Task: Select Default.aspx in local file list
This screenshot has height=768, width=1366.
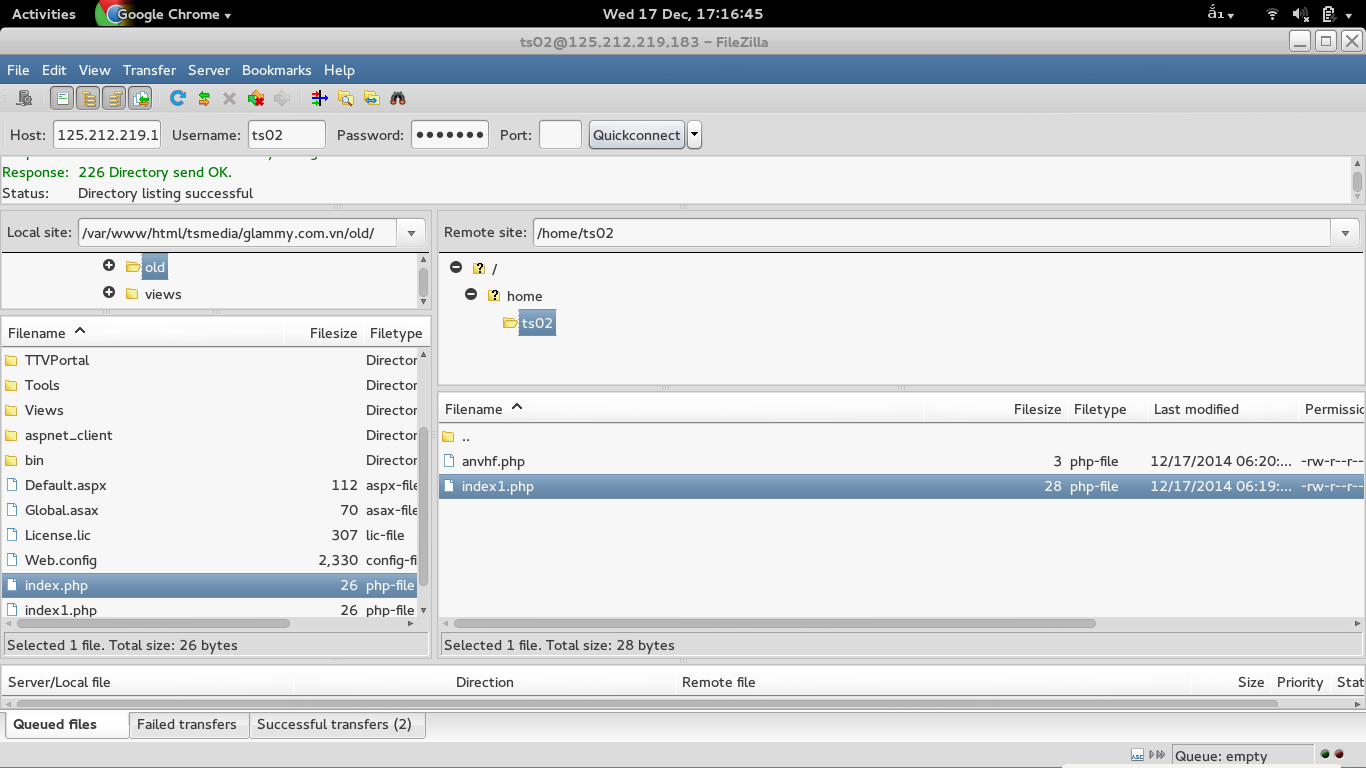Action: 209,485
